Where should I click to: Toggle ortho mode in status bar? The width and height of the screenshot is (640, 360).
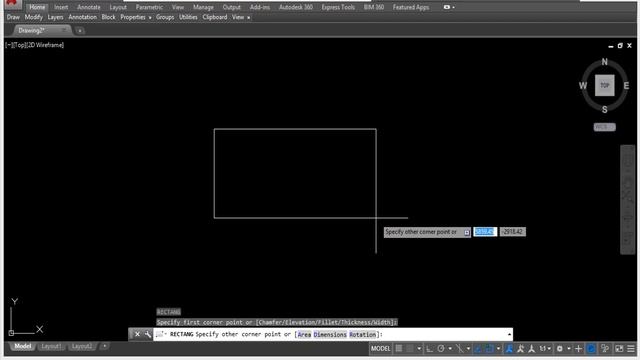[x=429, y=349]
